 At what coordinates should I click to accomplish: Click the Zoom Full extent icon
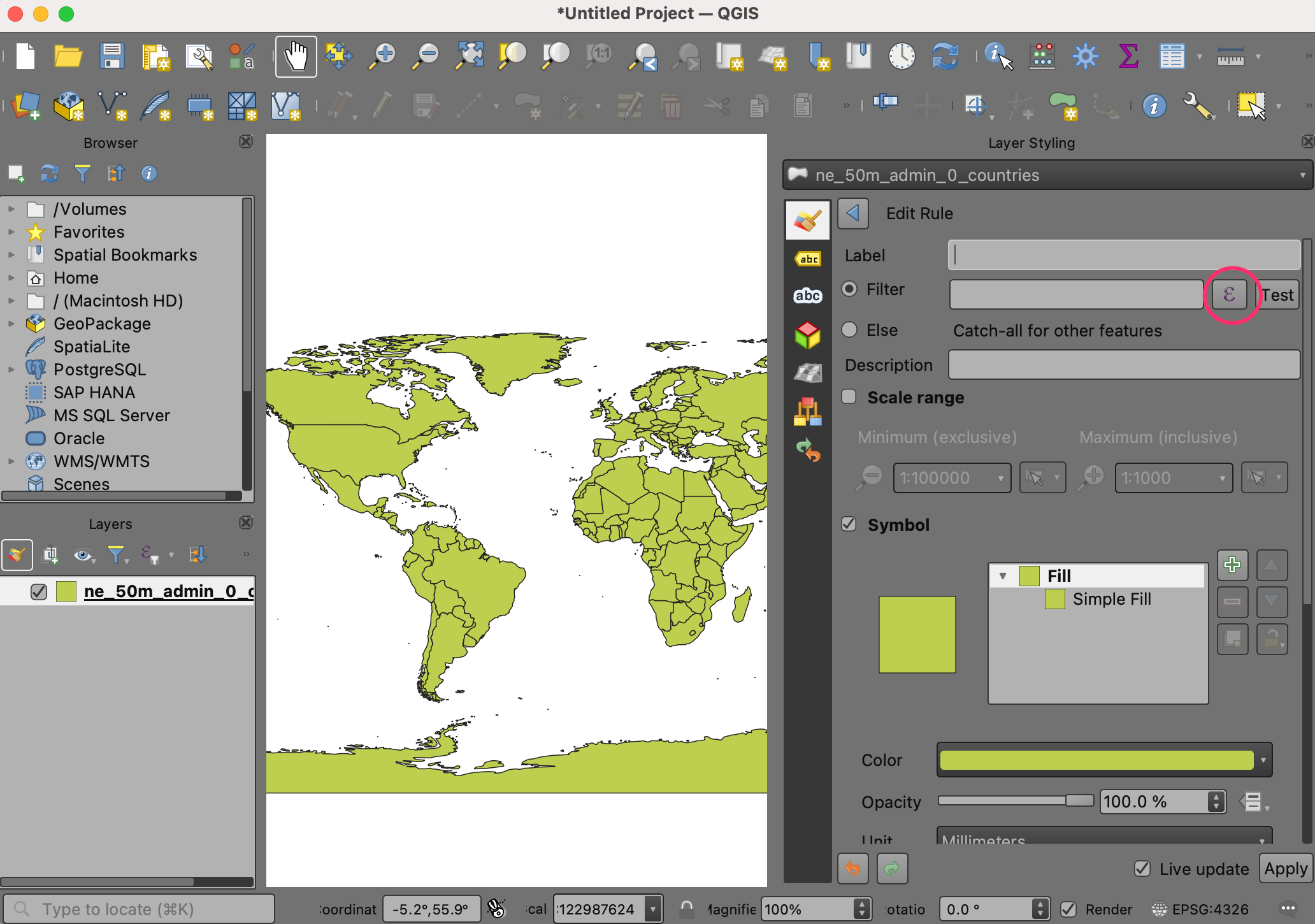tap(470, 57)
